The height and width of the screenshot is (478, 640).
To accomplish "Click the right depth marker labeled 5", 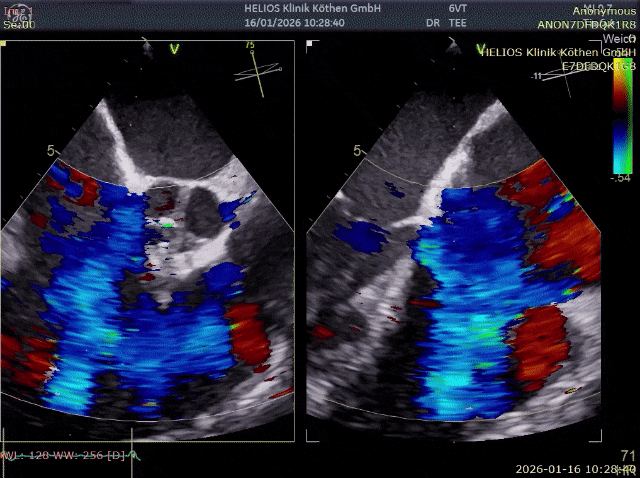I will [357, 151].
